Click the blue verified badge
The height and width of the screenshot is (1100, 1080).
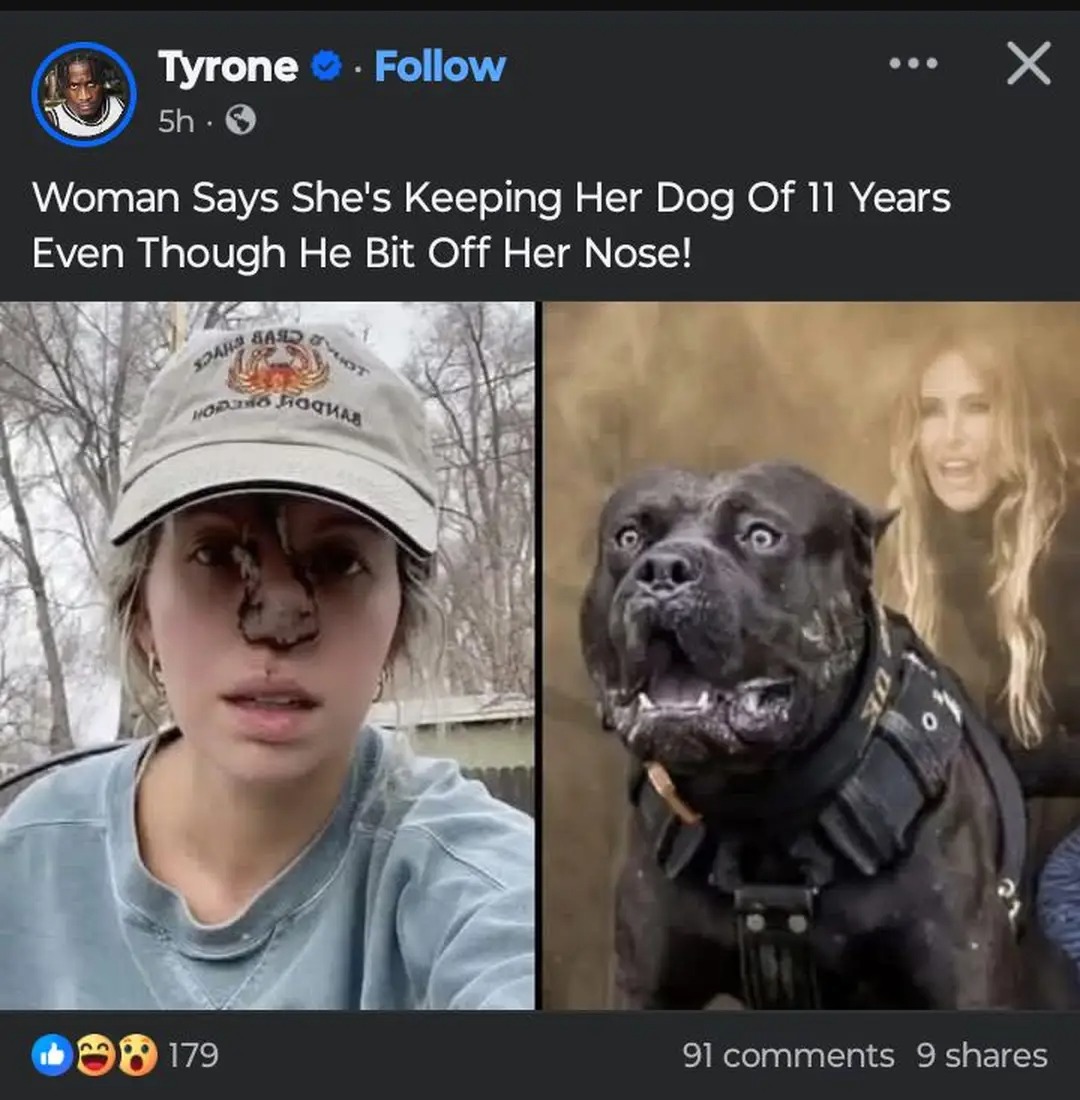coord(325,66)
